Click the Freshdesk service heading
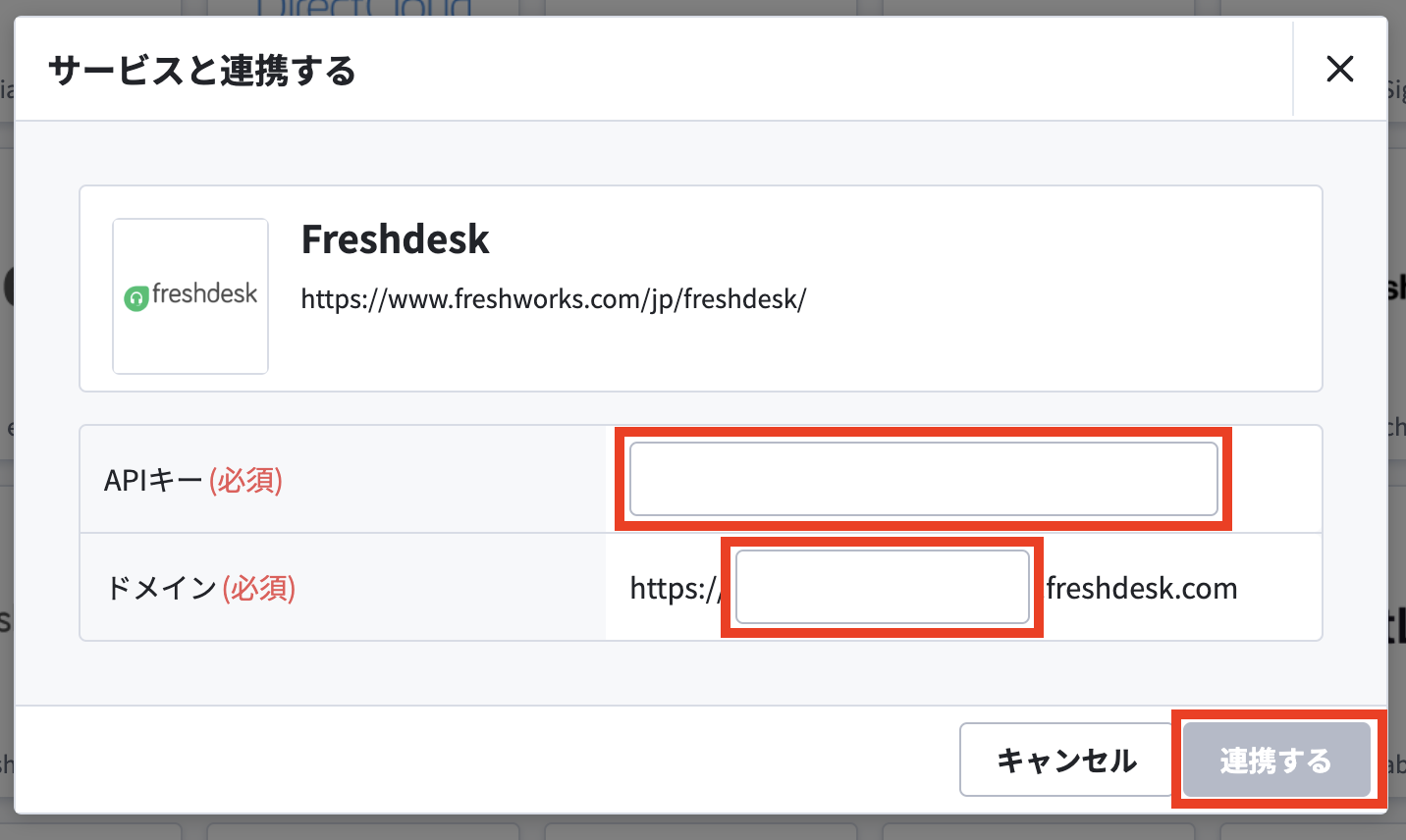This screenshot has width=1406, height=840. click(x=395, y=238)
